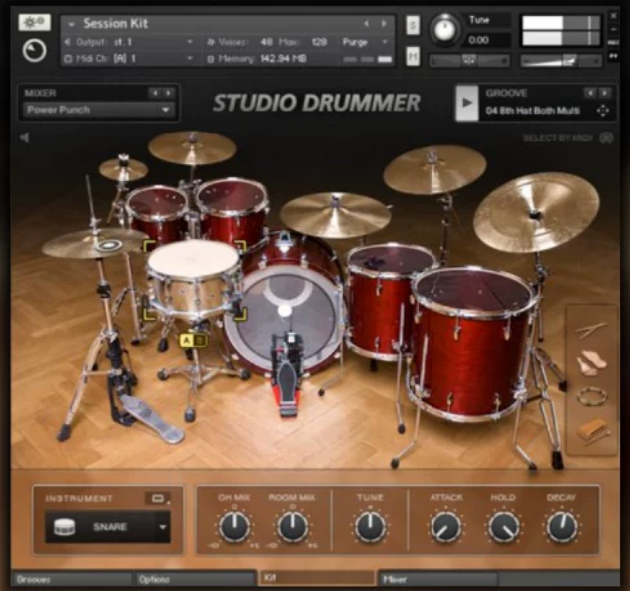Image resolution: width=630 pixels, height=591 pixels.
Task: Click the hi-hat foot pedal
Action: [x=151, y=418]
